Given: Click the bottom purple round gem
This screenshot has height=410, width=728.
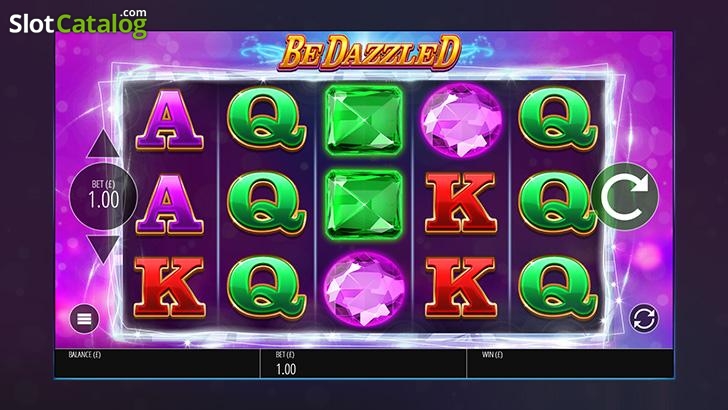Looking at the screenshot, I should click(364, 288).
